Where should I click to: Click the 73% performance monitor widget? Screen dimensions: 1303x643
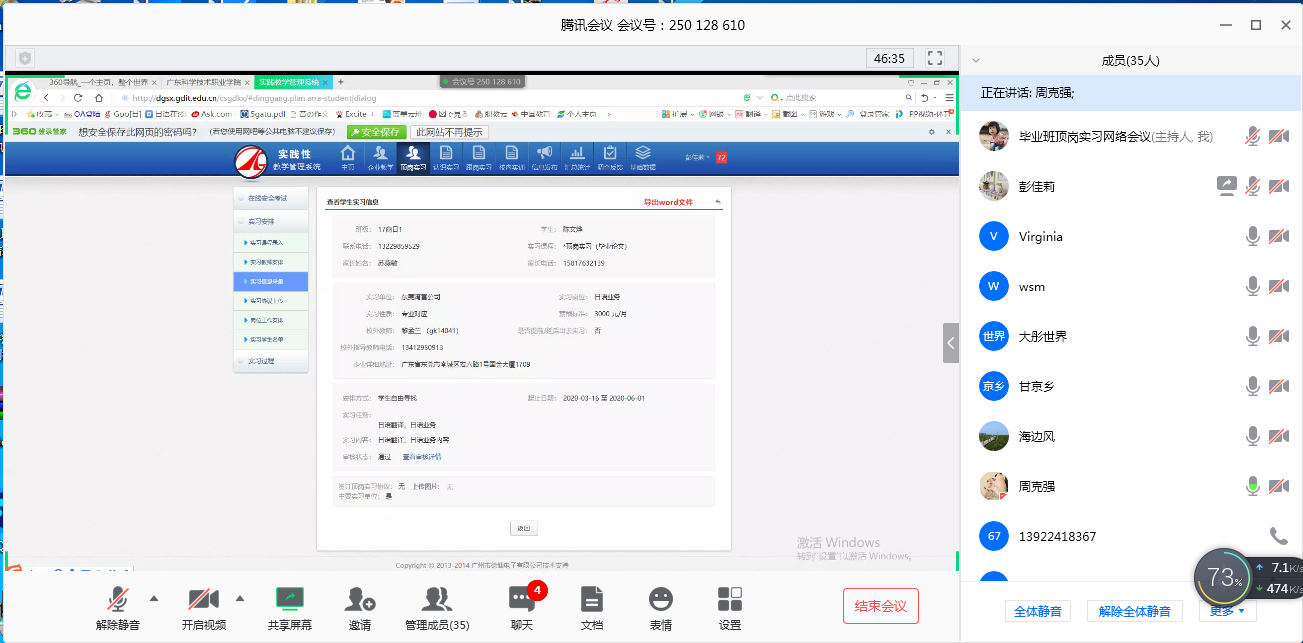coord(1225,578)
